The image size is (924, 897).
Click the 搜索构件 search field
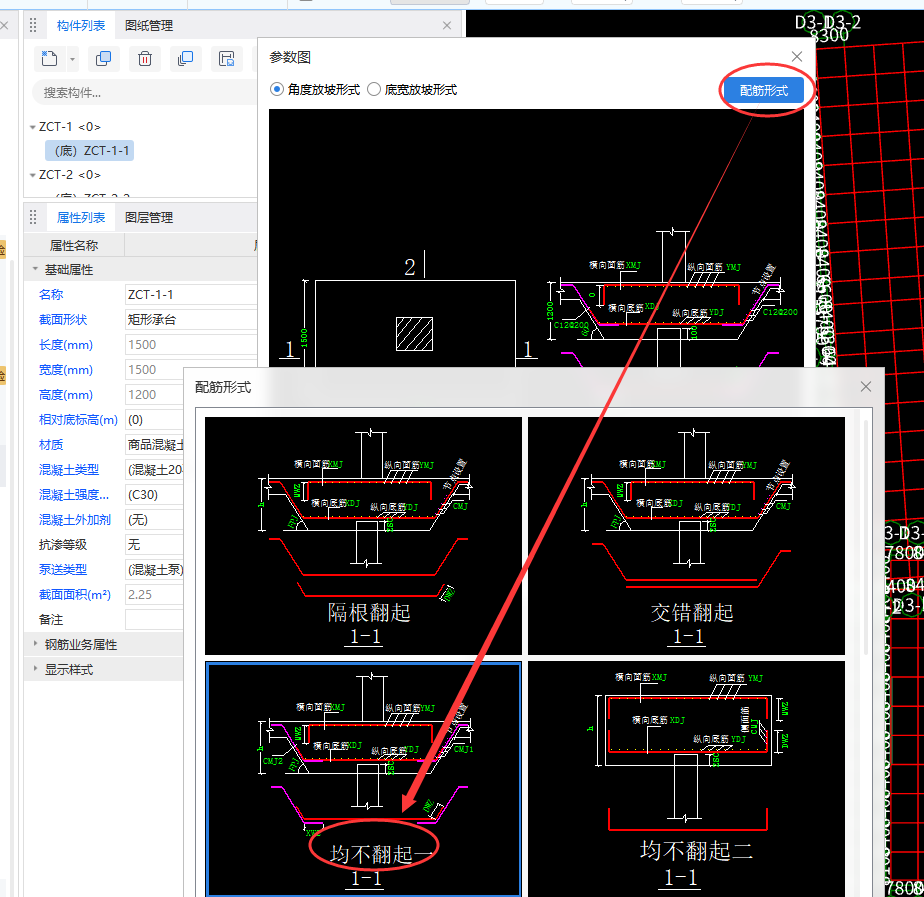click(140, 93)
